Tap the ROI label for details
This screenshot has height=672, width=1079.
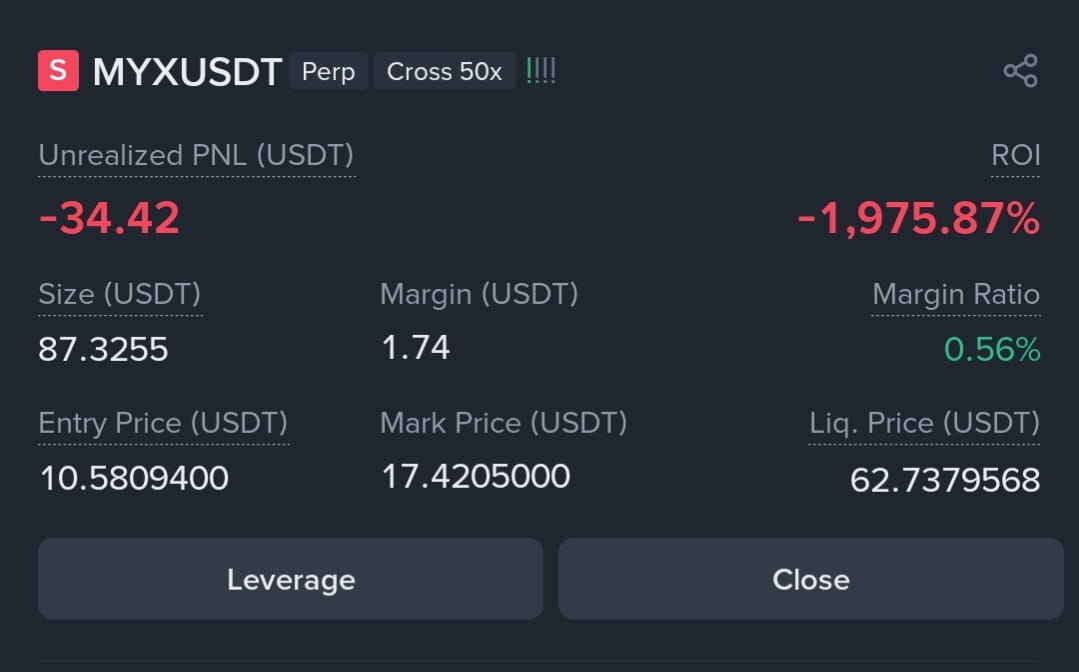pos(1016,155)
